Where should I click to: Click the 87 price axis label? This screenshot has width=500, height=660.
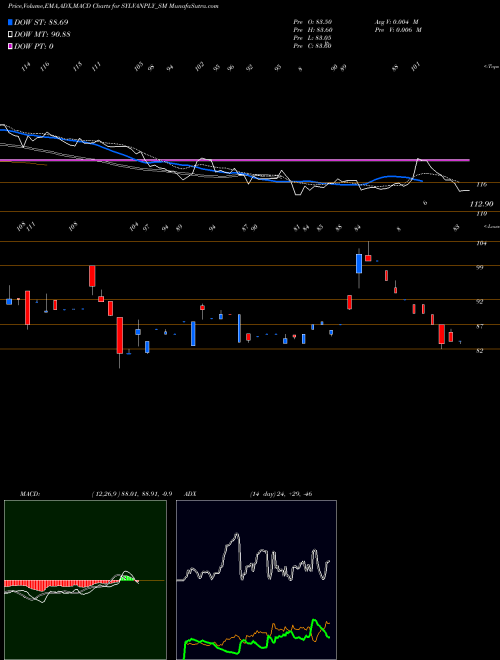point(480,326)
